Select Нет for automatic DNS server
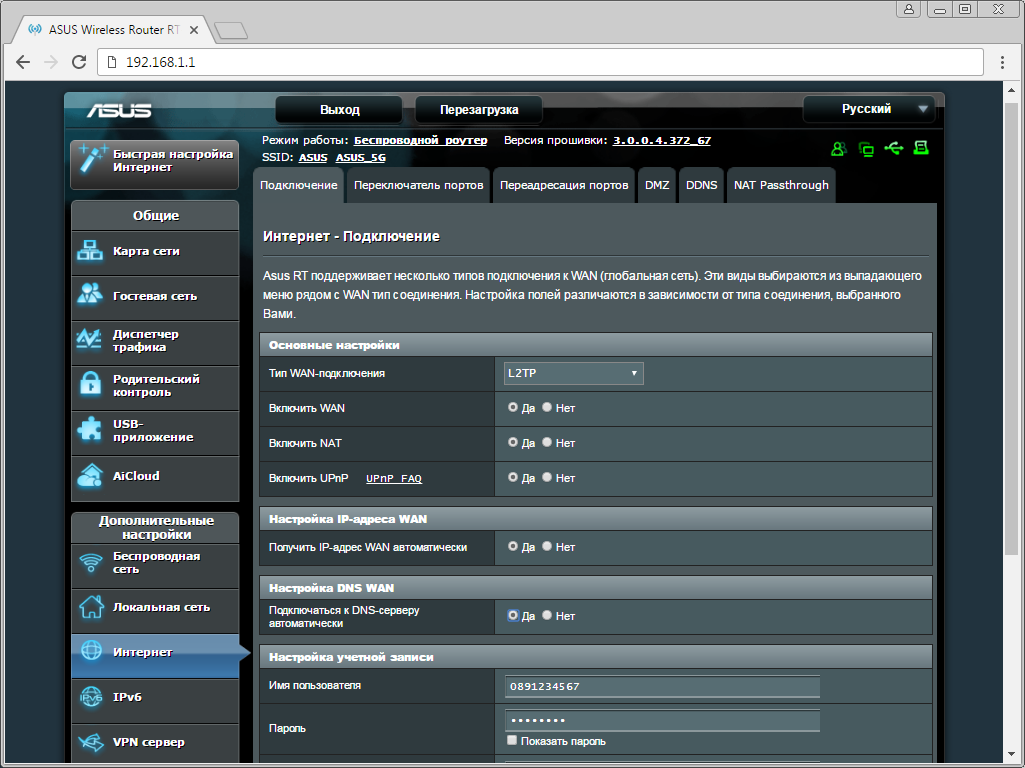Viewport: 1025px width, 768px height. point(547,616)
